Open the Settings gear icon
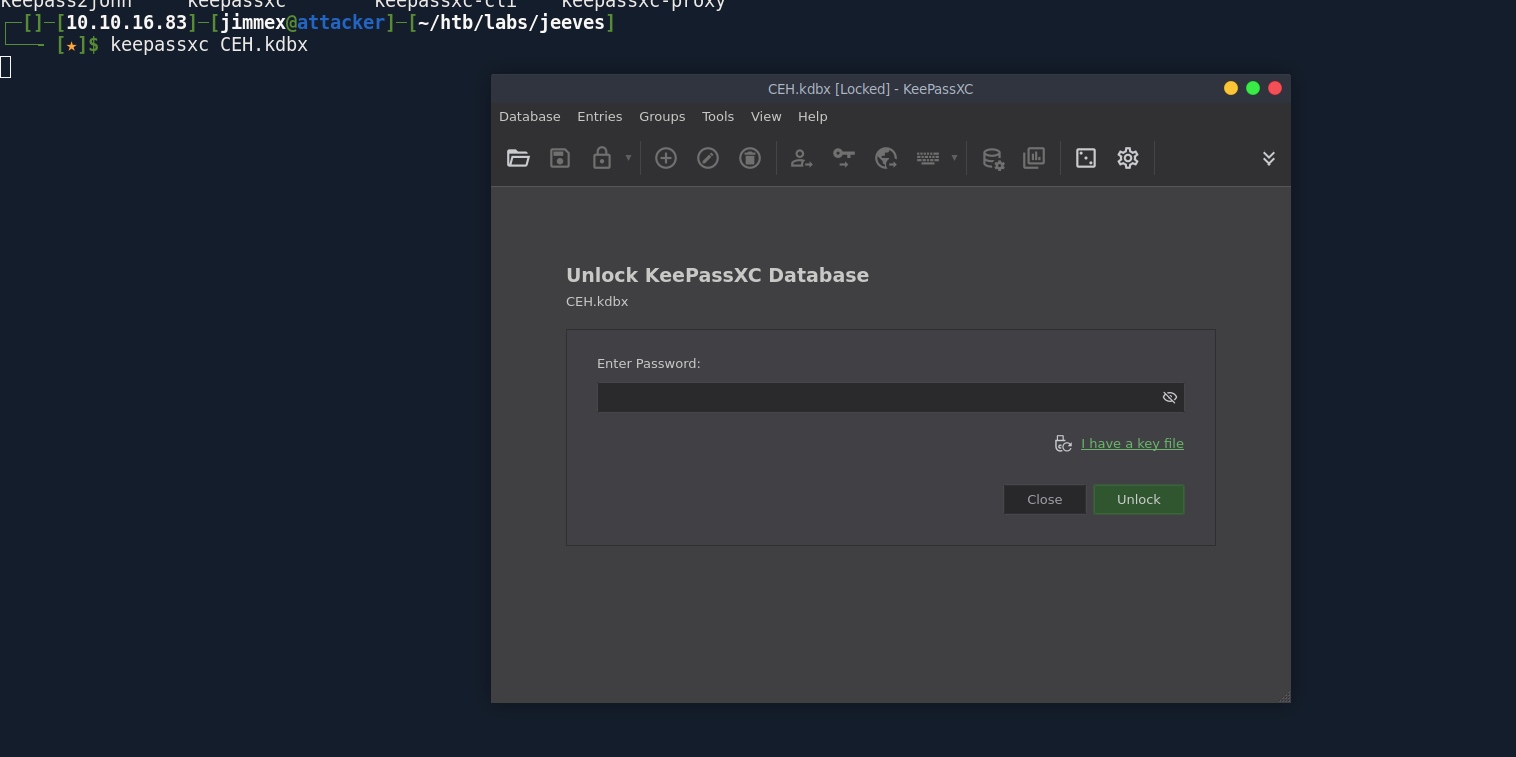The image size is (1516, 757). click(1128, 158)
